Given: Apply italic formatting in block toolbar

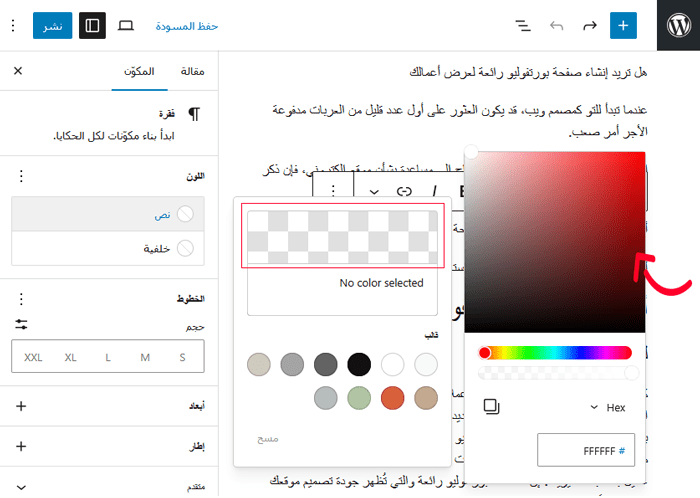Looking at the screenshot, I should [434, 191].
